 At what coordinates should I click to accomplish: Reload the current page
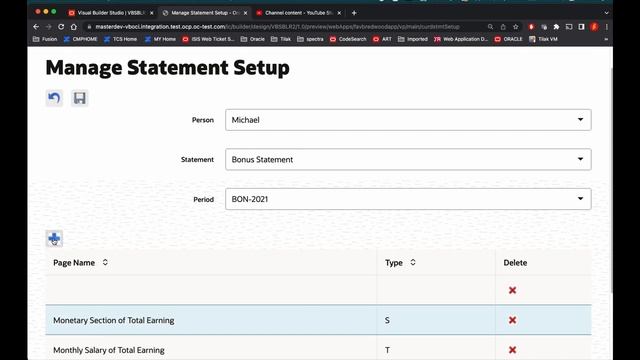(x=61, y=27)
